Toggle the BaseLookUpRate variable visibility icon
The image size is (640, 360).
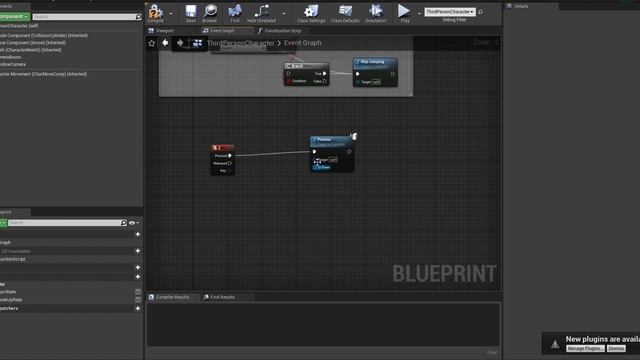[x=138, y=299]
